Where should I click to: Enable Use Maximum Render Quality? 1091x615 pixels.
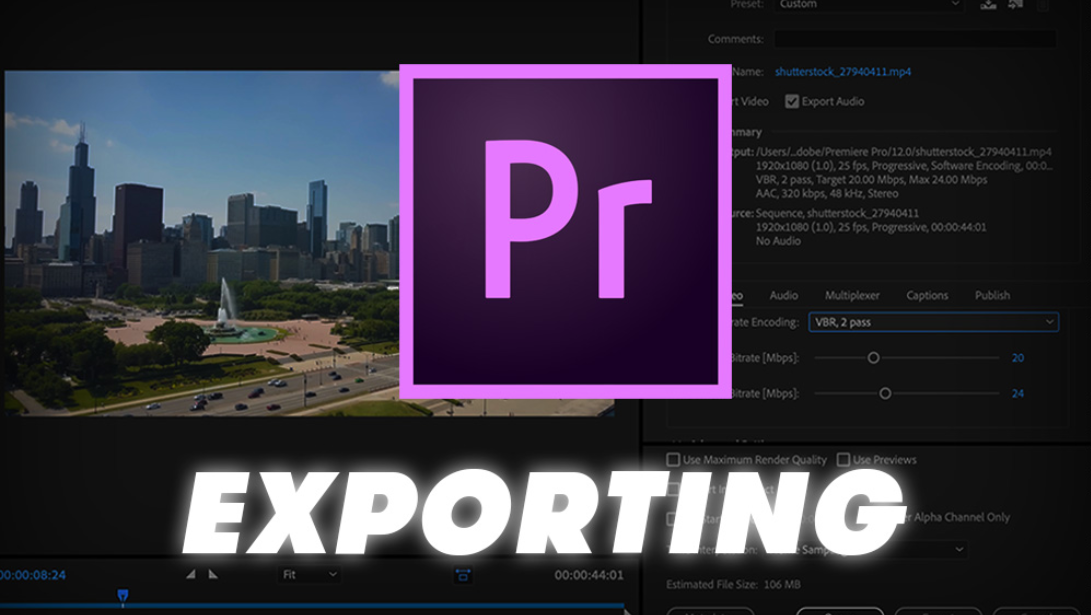pos(673,460)
